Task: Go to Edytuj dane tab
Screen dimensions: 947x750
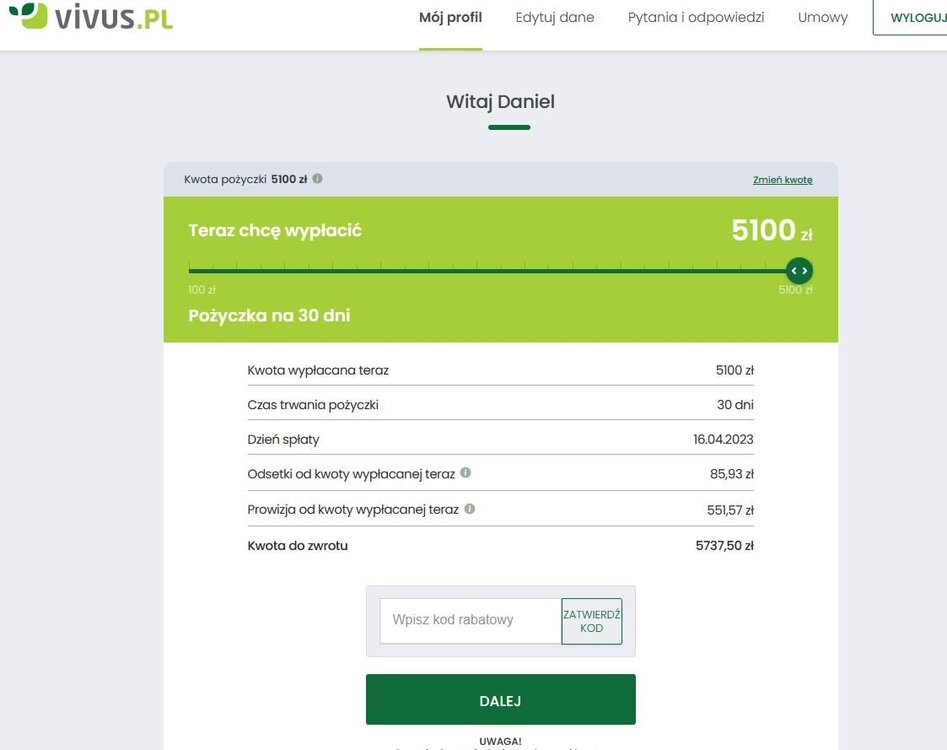Action: click(x=554, y=18)
